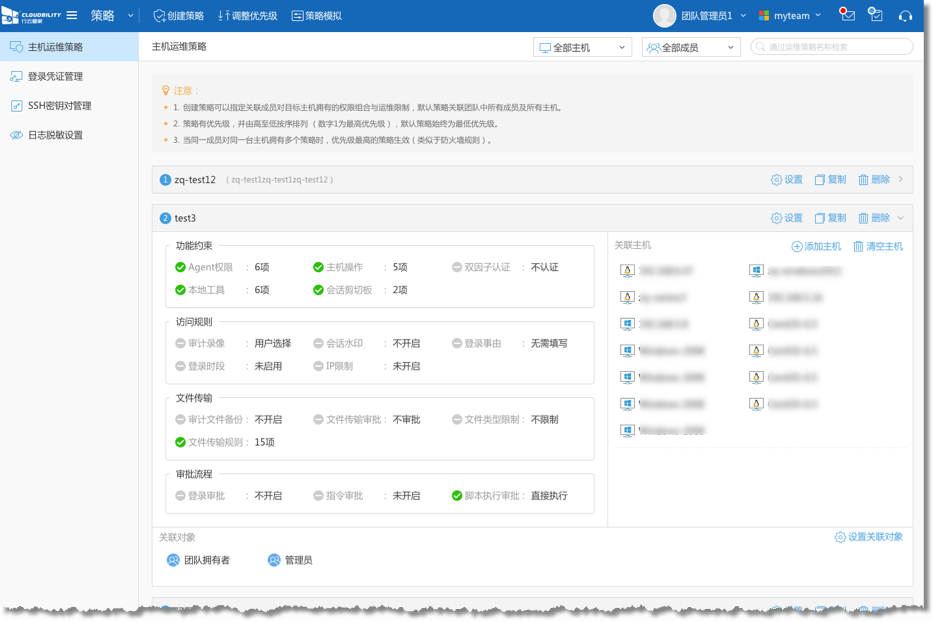This screenshot has width=933, height=622.
Task: Click the 审计录像 disabled status icon
Action: coord(180,343)
